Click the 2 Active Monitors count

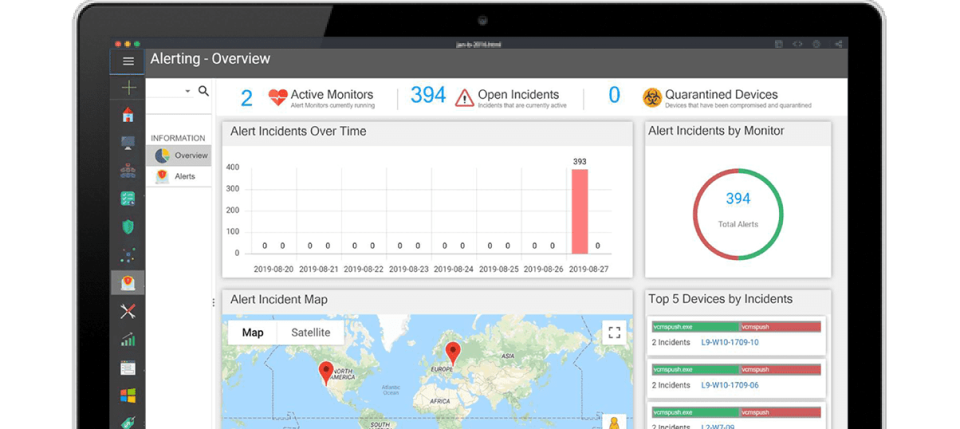pyautogui.click(x=246, y=98)
